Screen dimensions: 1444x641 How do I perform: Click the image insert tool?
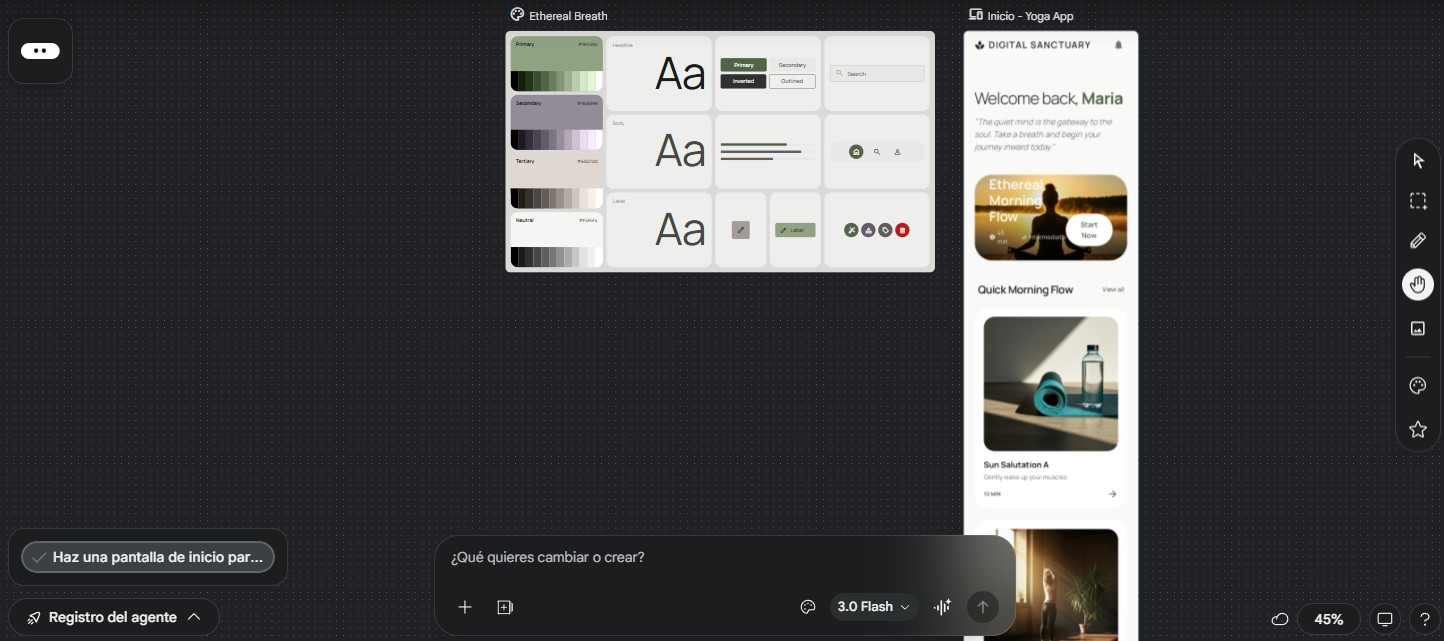1418,328
